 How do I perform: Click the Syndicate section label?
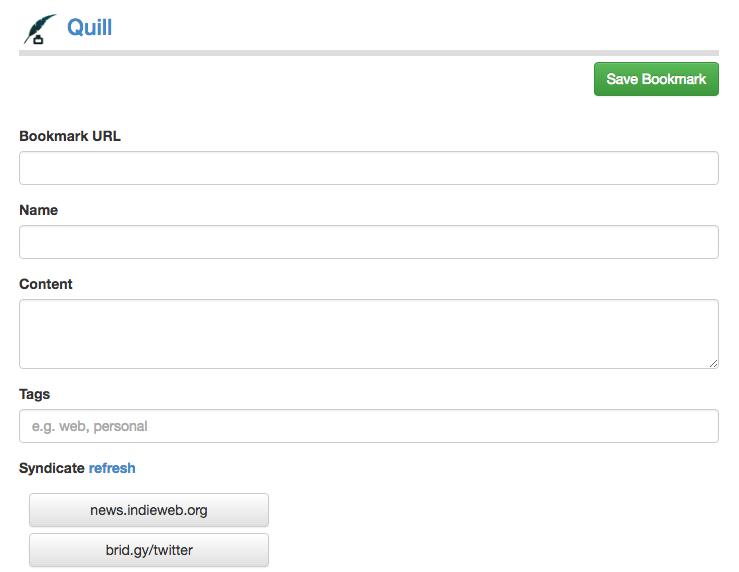[52, 468]
